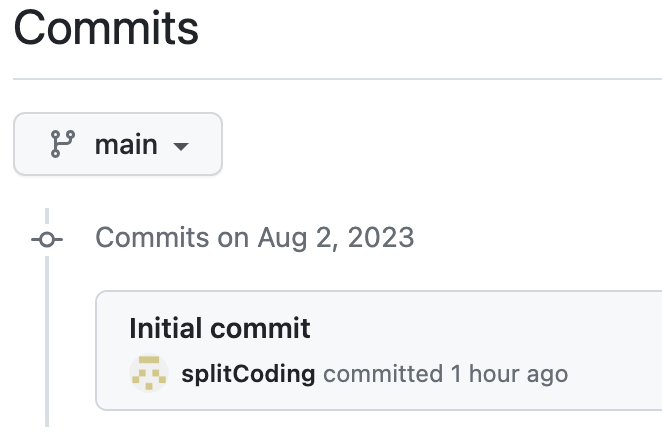
Task: Click the "main" branch name label
Action: pos(126,145)
